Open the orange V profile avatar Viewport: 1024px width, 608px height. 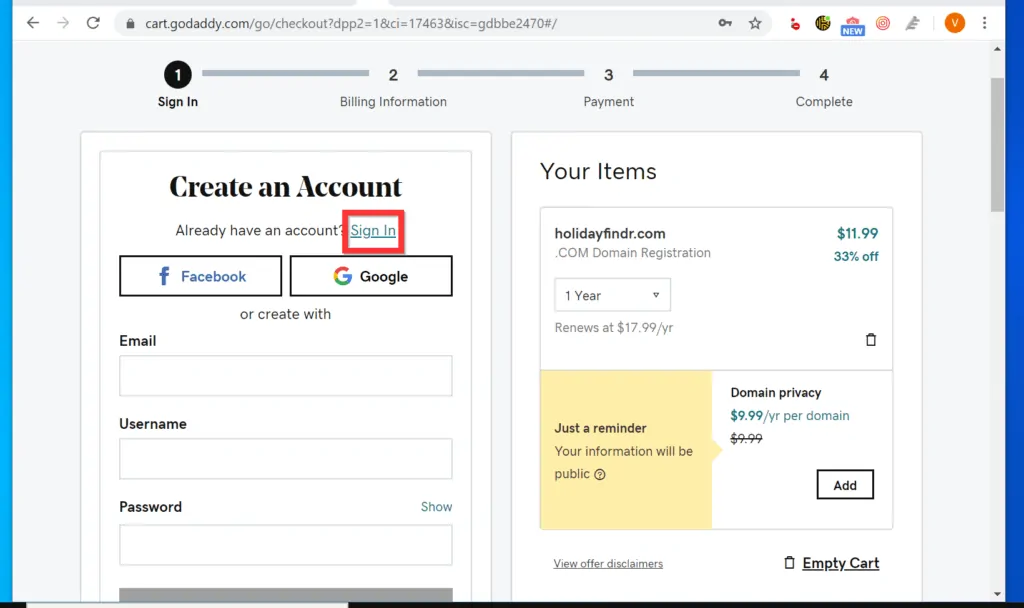pyautogui.click(x=954, y=24)
